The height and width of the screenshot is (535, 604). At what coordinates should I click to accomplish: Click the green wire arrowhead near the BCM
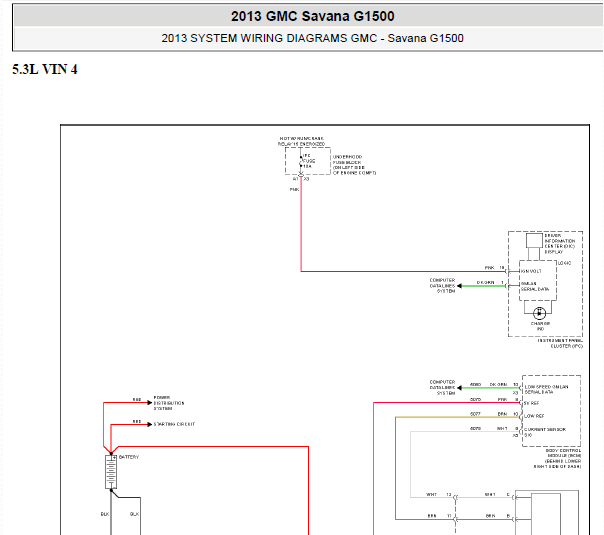[x=459, y=387]
